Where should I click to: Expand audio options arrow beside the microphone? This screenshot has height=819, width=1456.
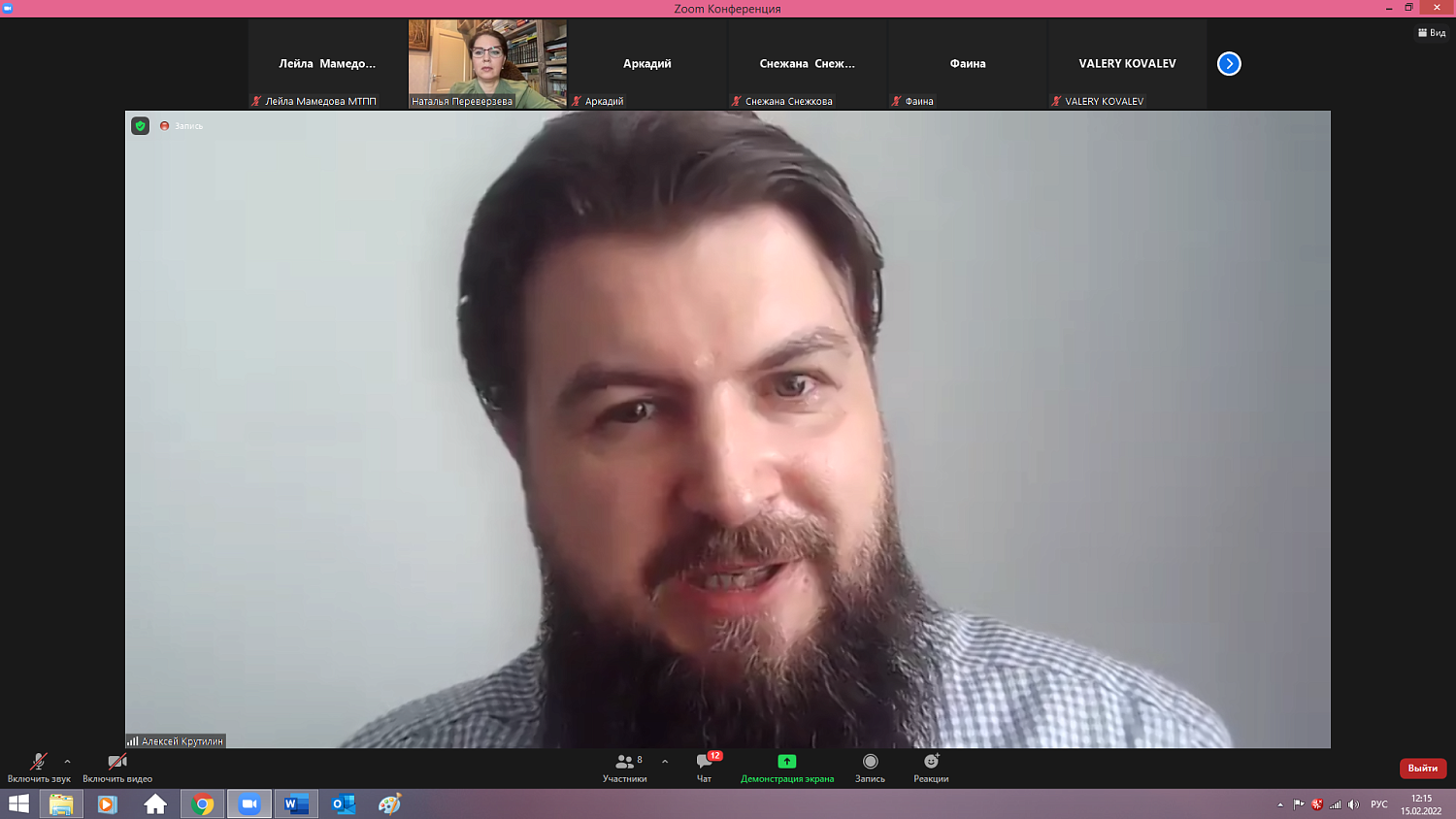pyautogui.click(x=67, y=762)
